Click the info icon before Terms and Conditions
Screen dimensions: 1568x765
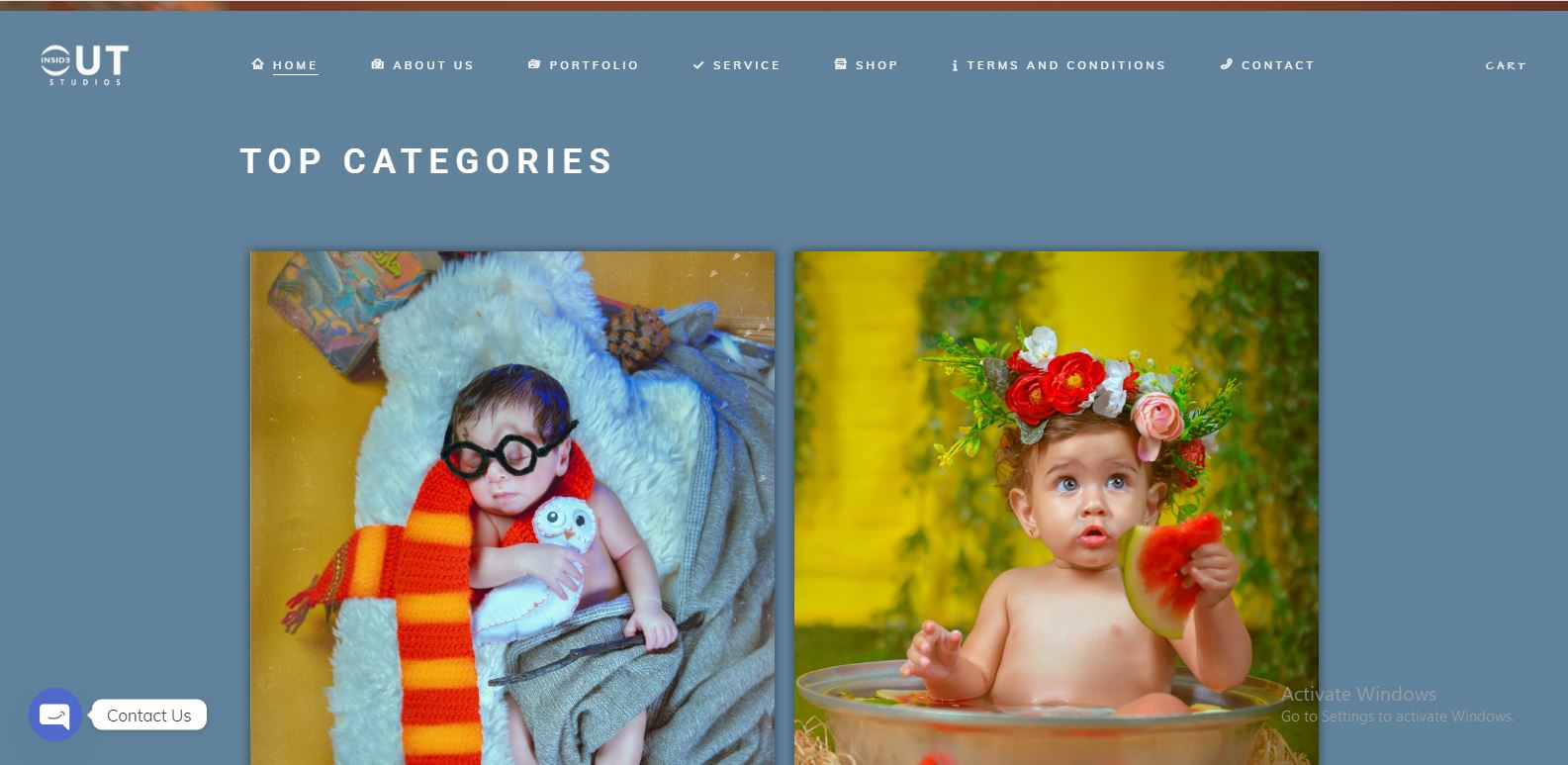click(x=955, y=65)
